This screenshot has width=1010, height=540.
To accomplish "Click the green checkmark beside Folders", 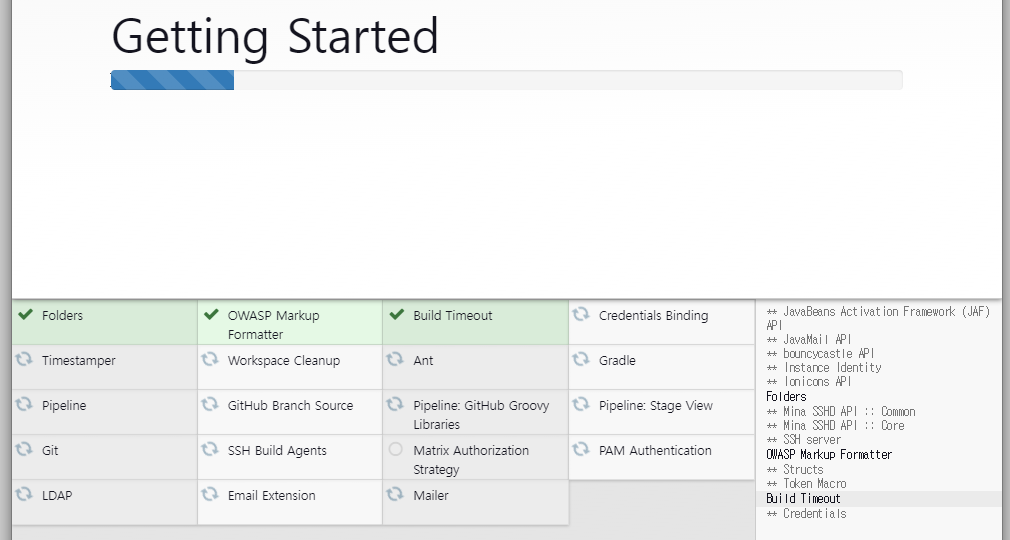I will (25, 314).
